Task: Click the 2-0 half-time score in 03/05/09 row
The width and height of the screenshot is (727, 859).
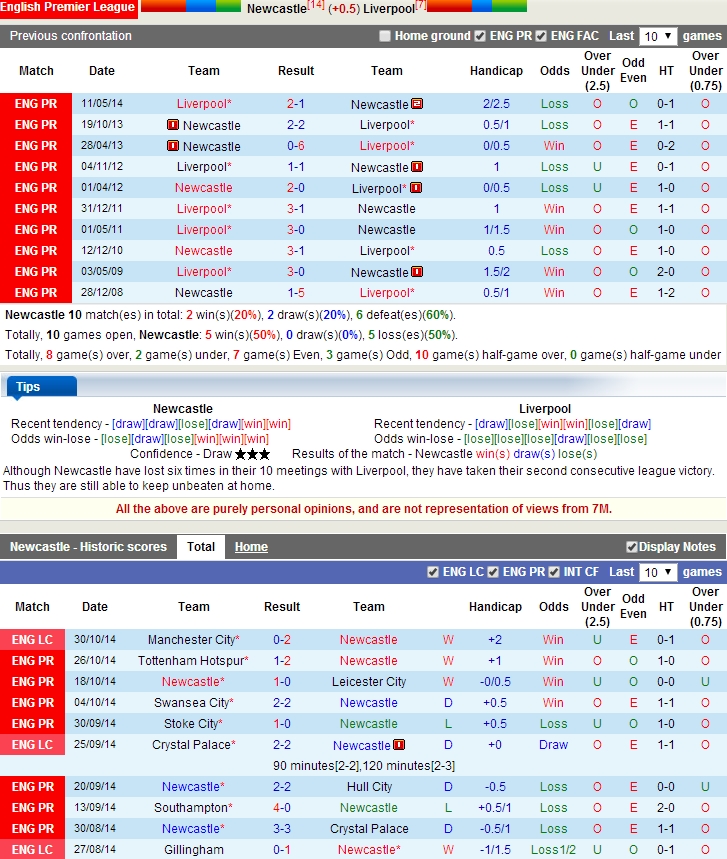Action: [x=666, y=272]
